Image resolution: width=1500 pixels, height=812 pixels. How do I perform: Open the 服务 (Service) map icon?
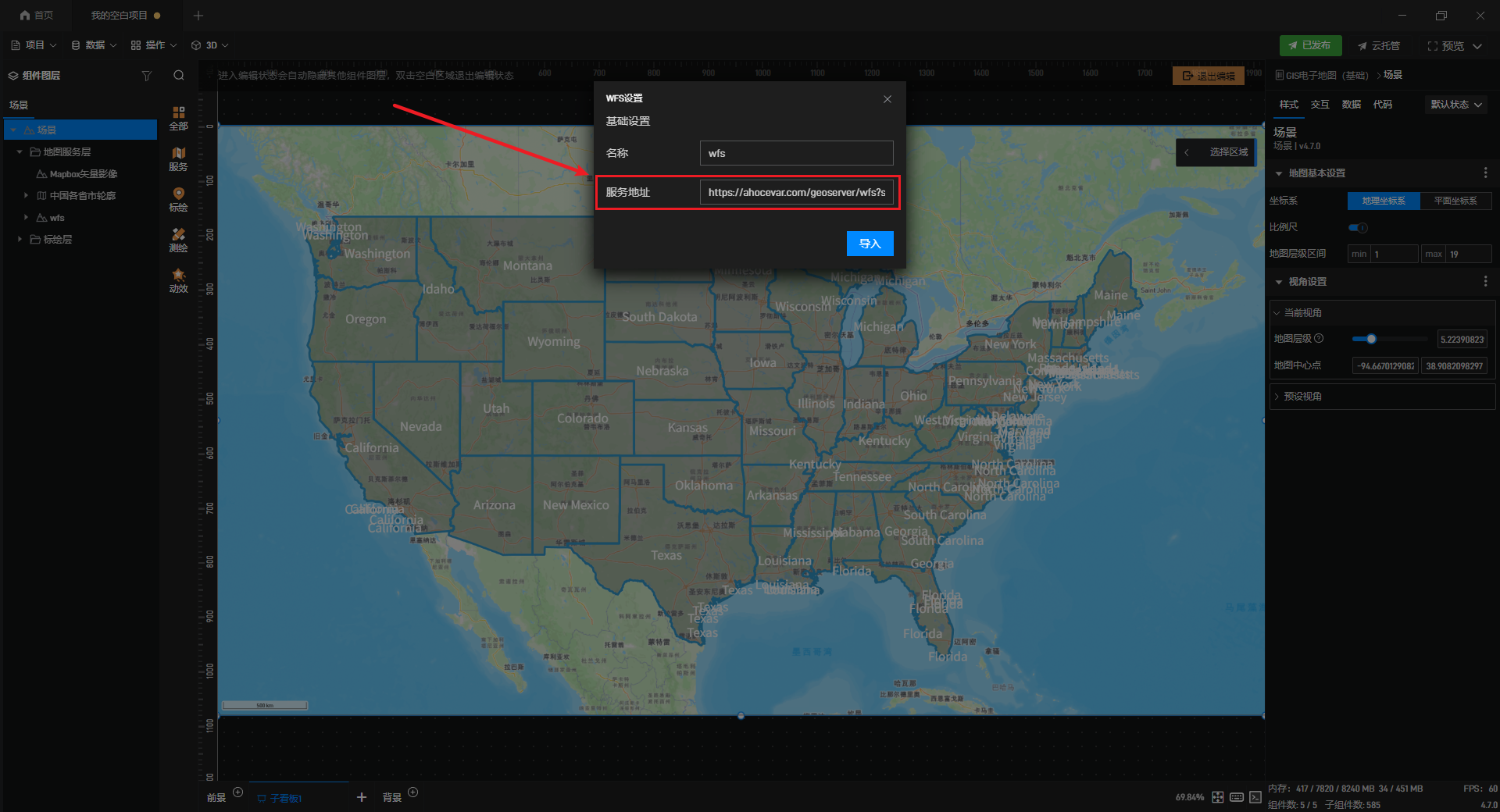coord(178,158)
